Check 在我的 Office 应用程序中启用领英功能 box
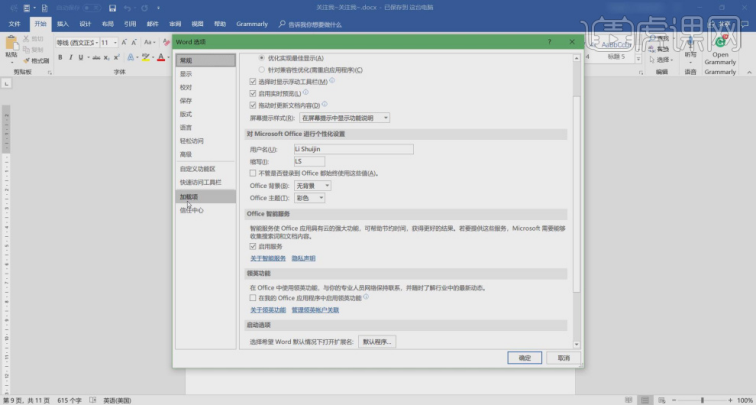 [253, 298]
